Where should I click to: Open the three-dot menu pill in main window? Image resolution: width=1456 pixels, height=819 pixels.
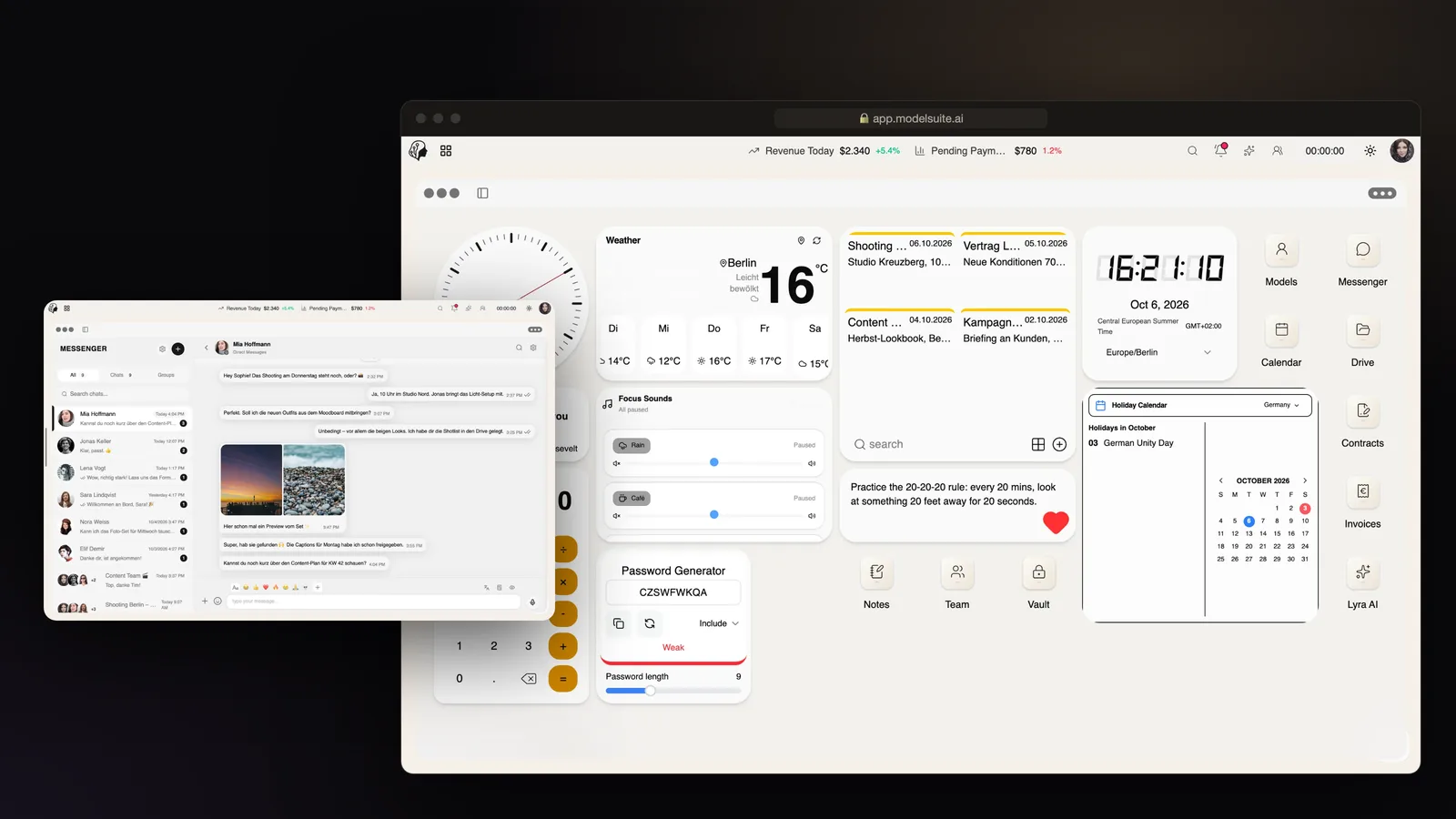tap(1381, 193)
